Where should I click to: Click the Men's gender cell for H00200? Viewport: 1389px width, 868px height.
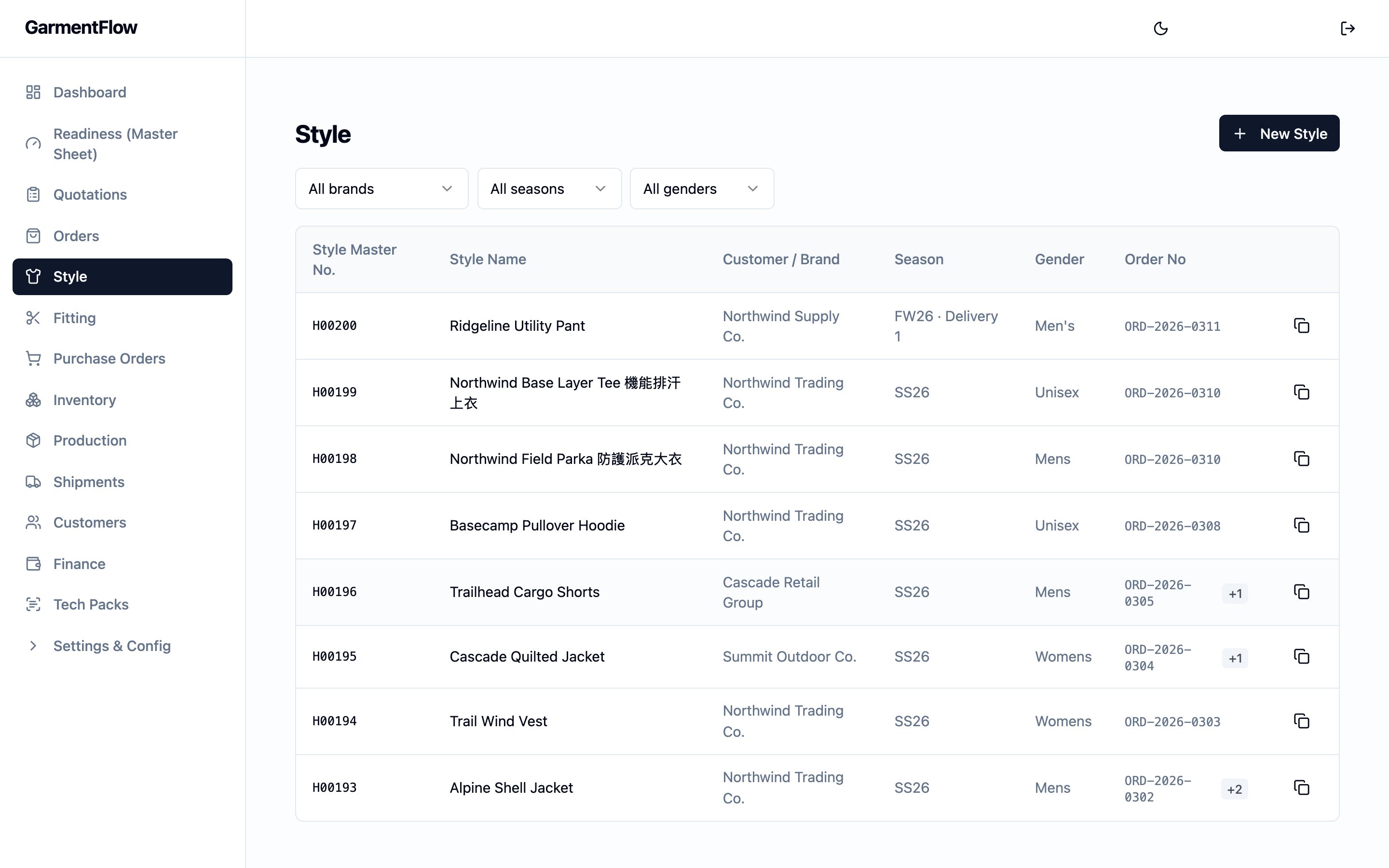(1054, 325)
